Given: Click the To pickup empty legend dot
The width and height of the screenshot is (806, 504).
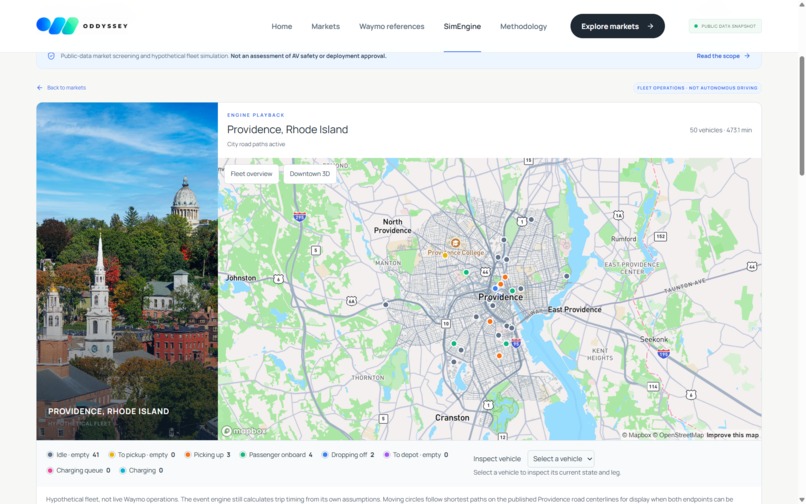Looking at the screenshot, I should [111, 455].
